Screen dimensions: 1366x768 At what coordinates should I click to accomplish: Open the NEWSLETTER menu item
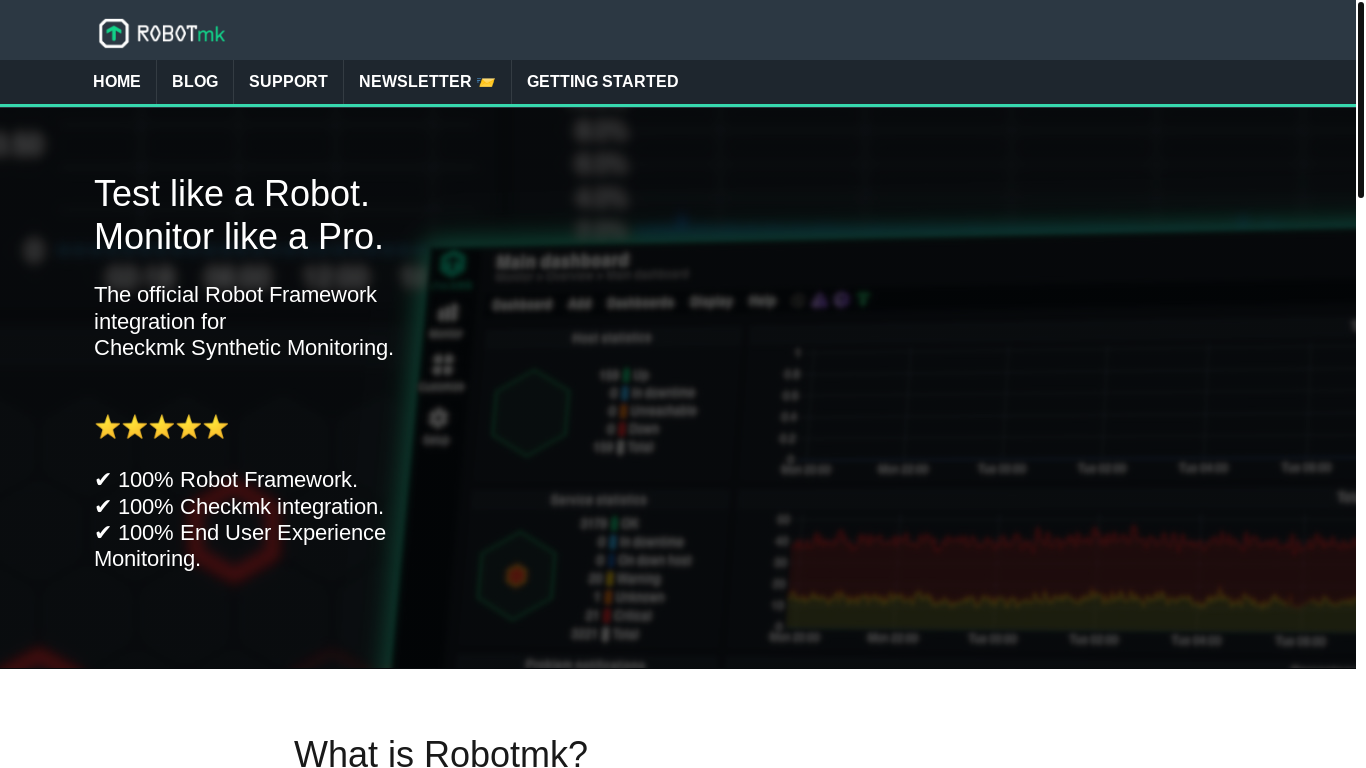pos(427,82)
